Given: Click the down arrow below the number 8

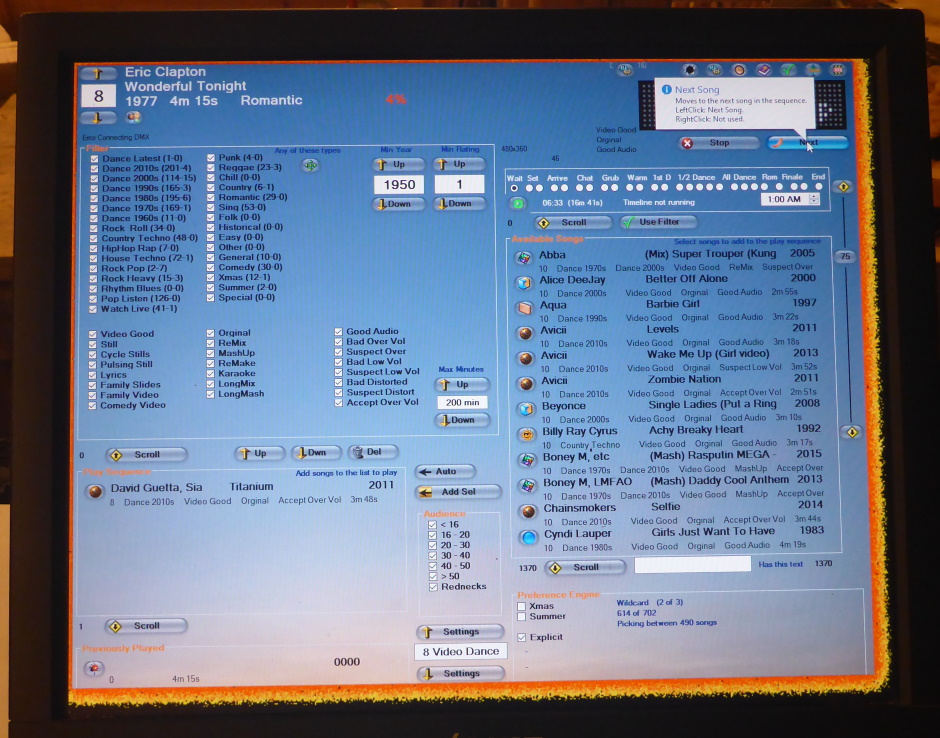Looking at the screenshot, I should 98,117.
